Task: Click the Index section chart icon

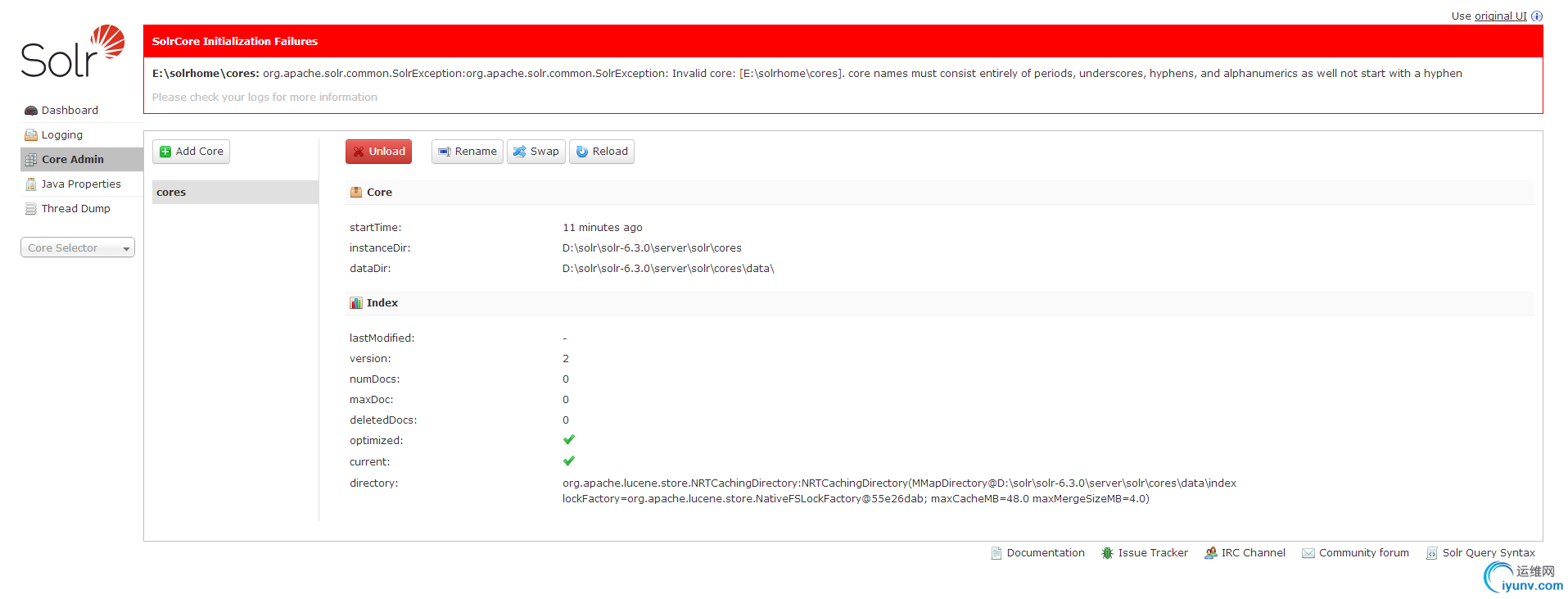Action: tap(356, 303)
